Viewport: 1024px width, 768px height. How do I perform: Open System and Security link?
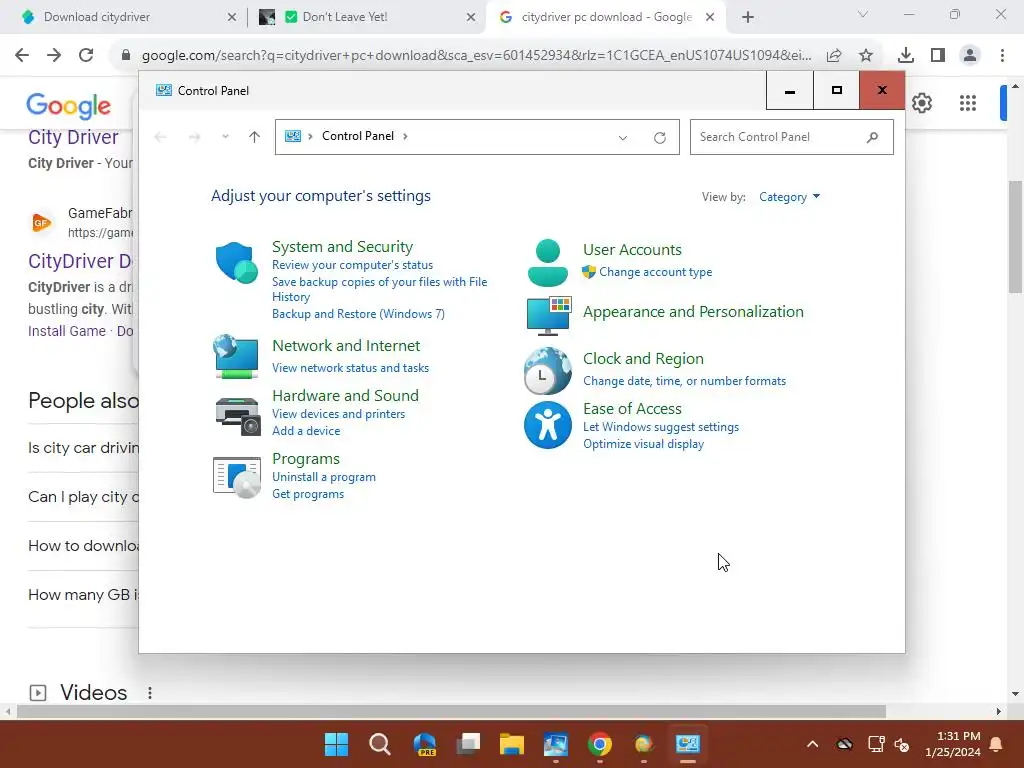342,247
